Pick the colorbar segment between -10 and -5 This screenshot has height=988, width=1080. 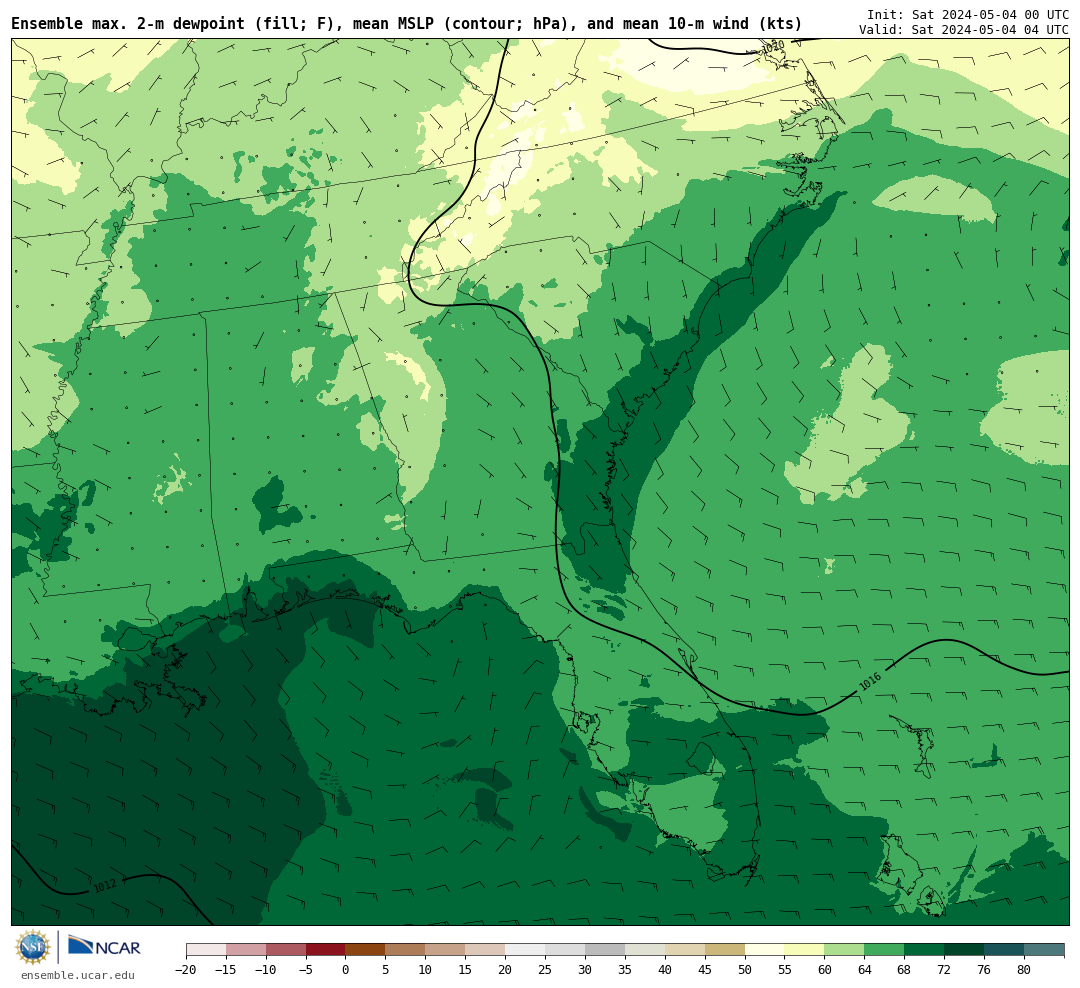point(286,950)
